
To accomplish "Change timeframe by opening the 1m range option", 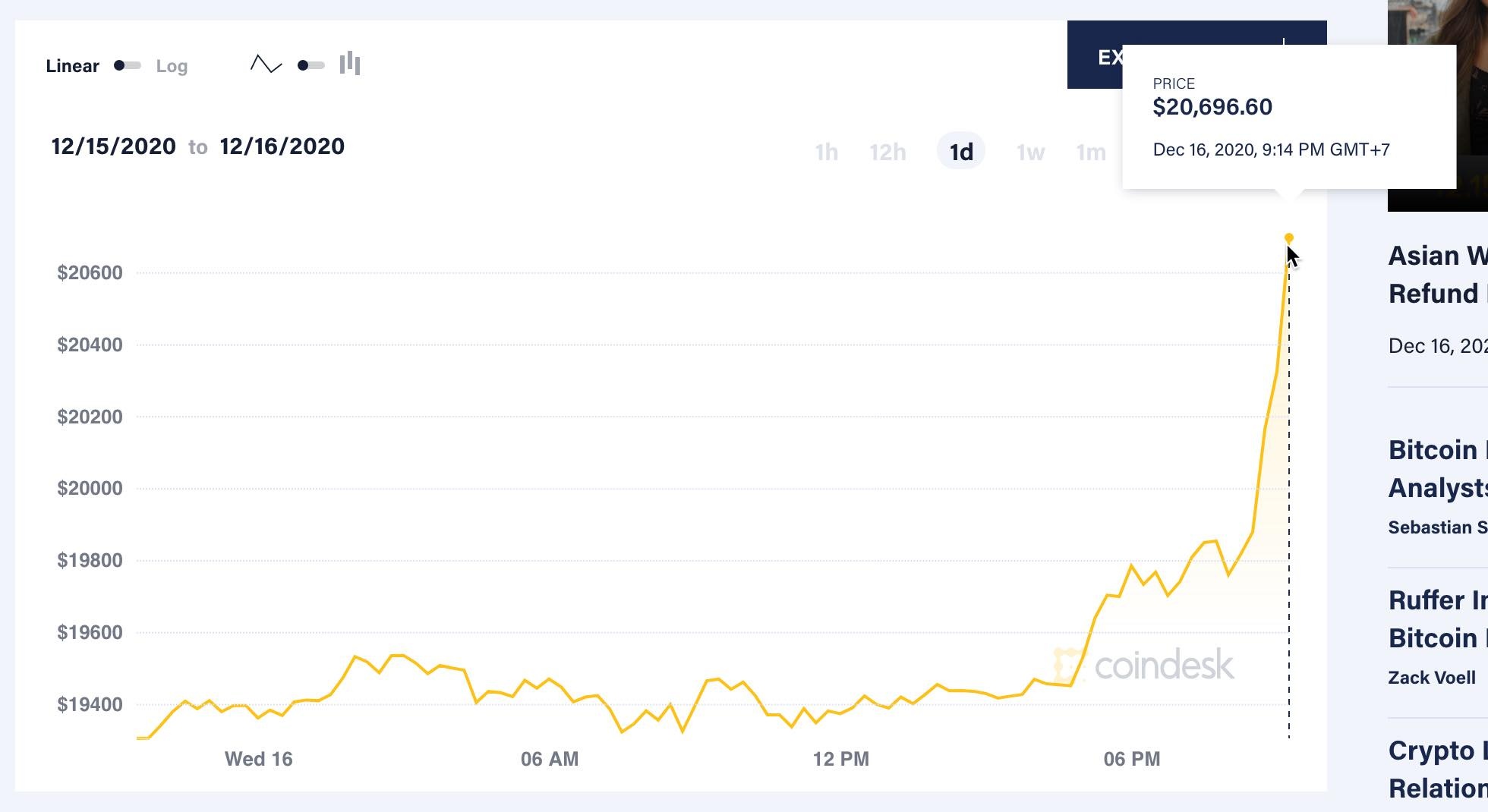I will pos(1091,152).
